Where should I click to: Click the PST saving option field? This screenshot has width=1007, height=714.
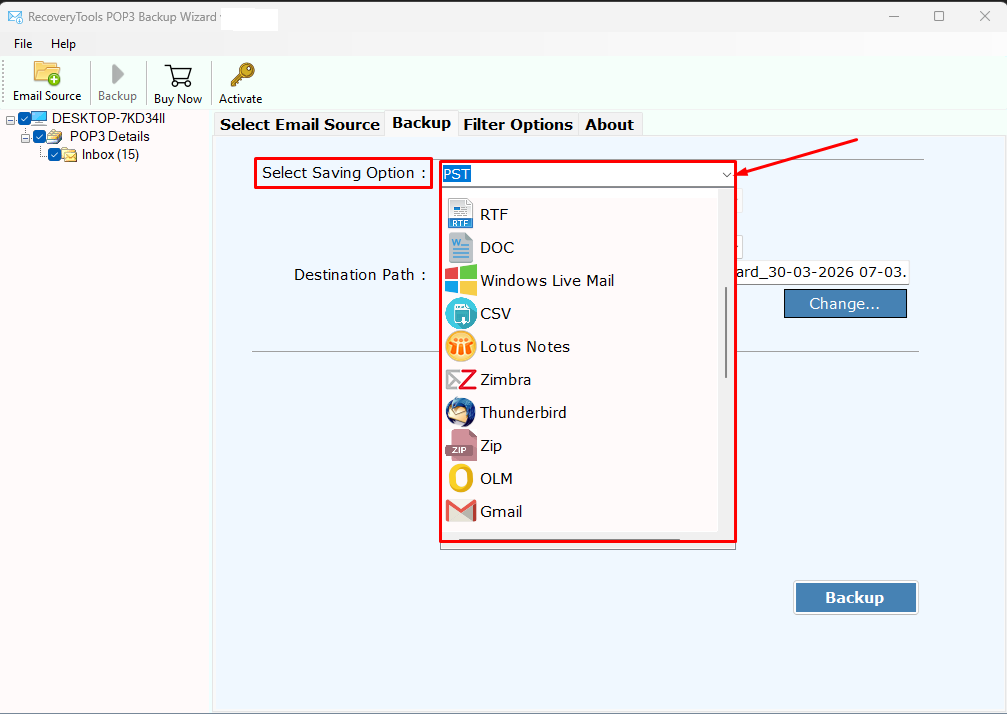pyautogui.click(x=587, y=174)
